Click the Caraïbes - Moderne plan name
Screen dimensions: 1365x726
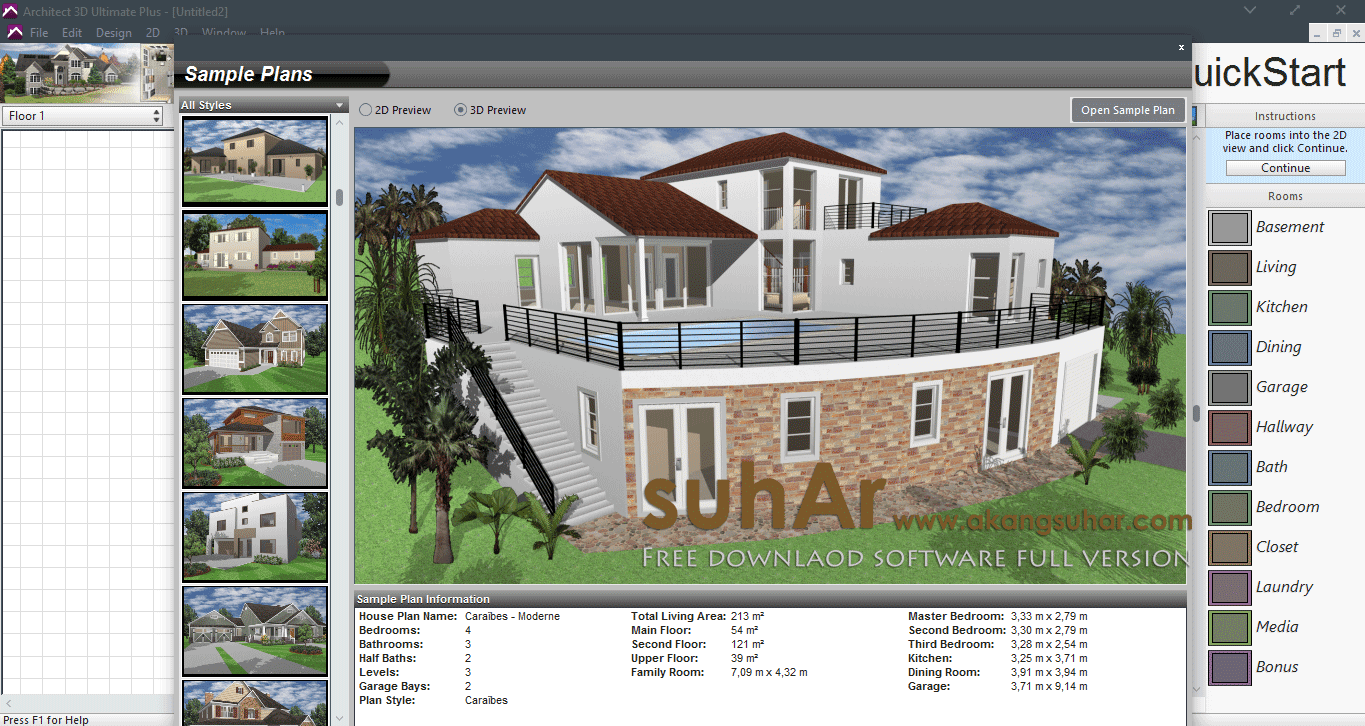[512, 617]
